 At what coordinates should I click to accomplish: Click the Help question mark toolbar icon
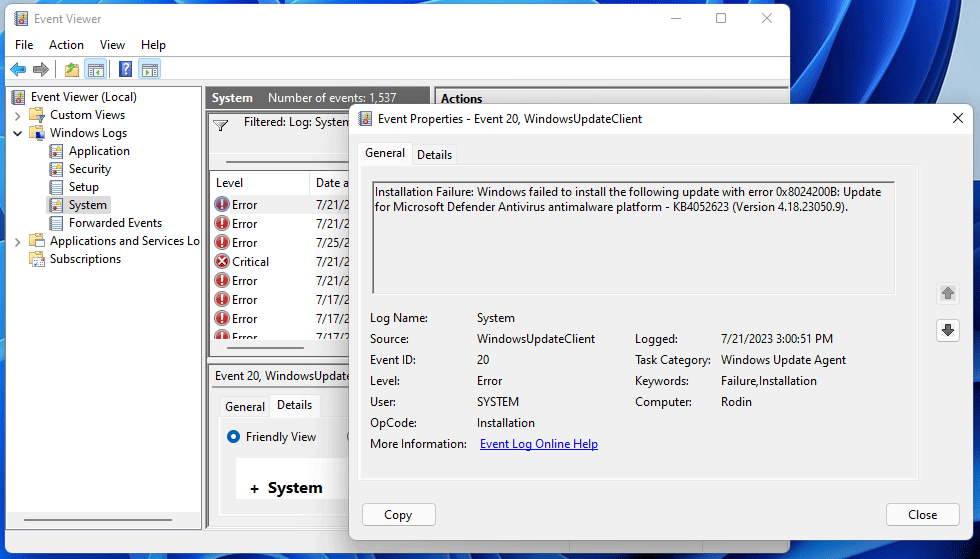(126, 69)
